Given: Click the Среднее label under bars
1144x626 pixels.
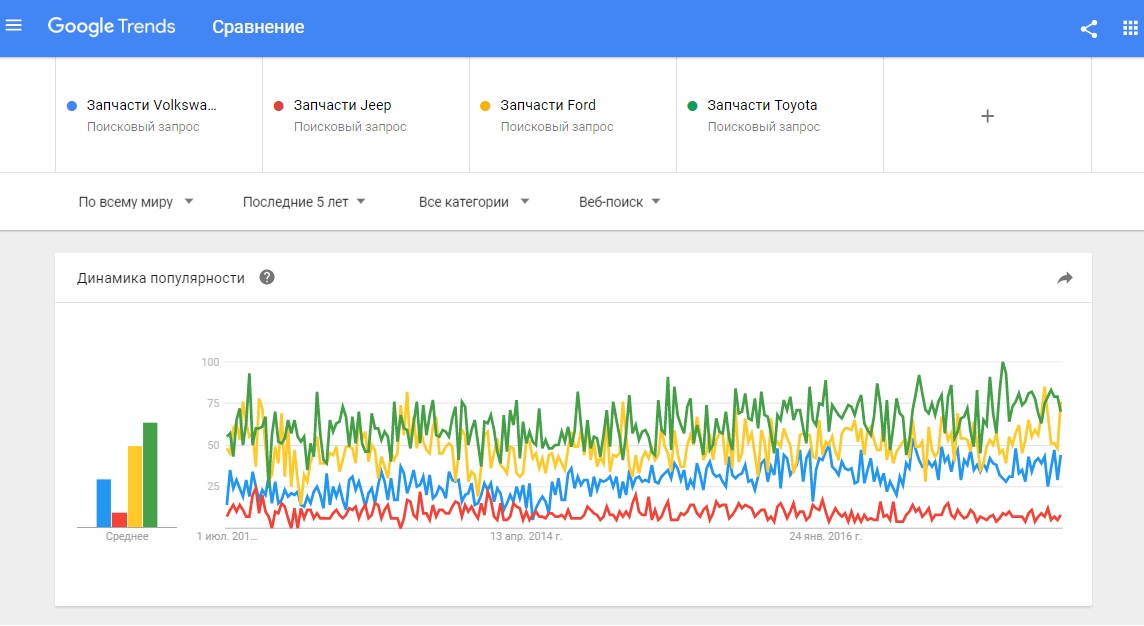Looking at the screenshot, I should 127,536.
